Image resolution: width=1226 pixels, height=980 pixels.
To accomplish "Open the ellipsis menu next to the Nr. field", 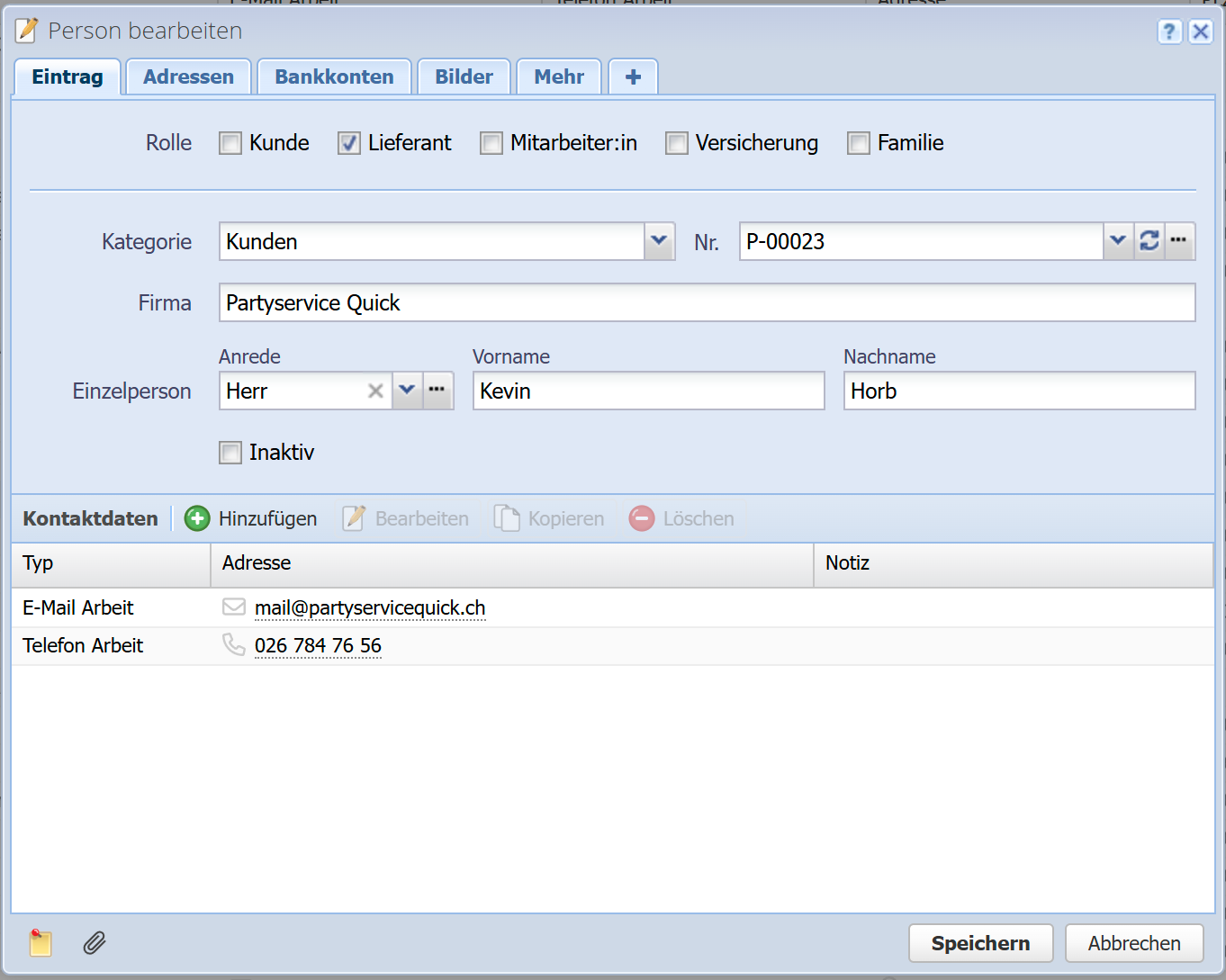I will pyautogui.click(x=1179, y=241).
